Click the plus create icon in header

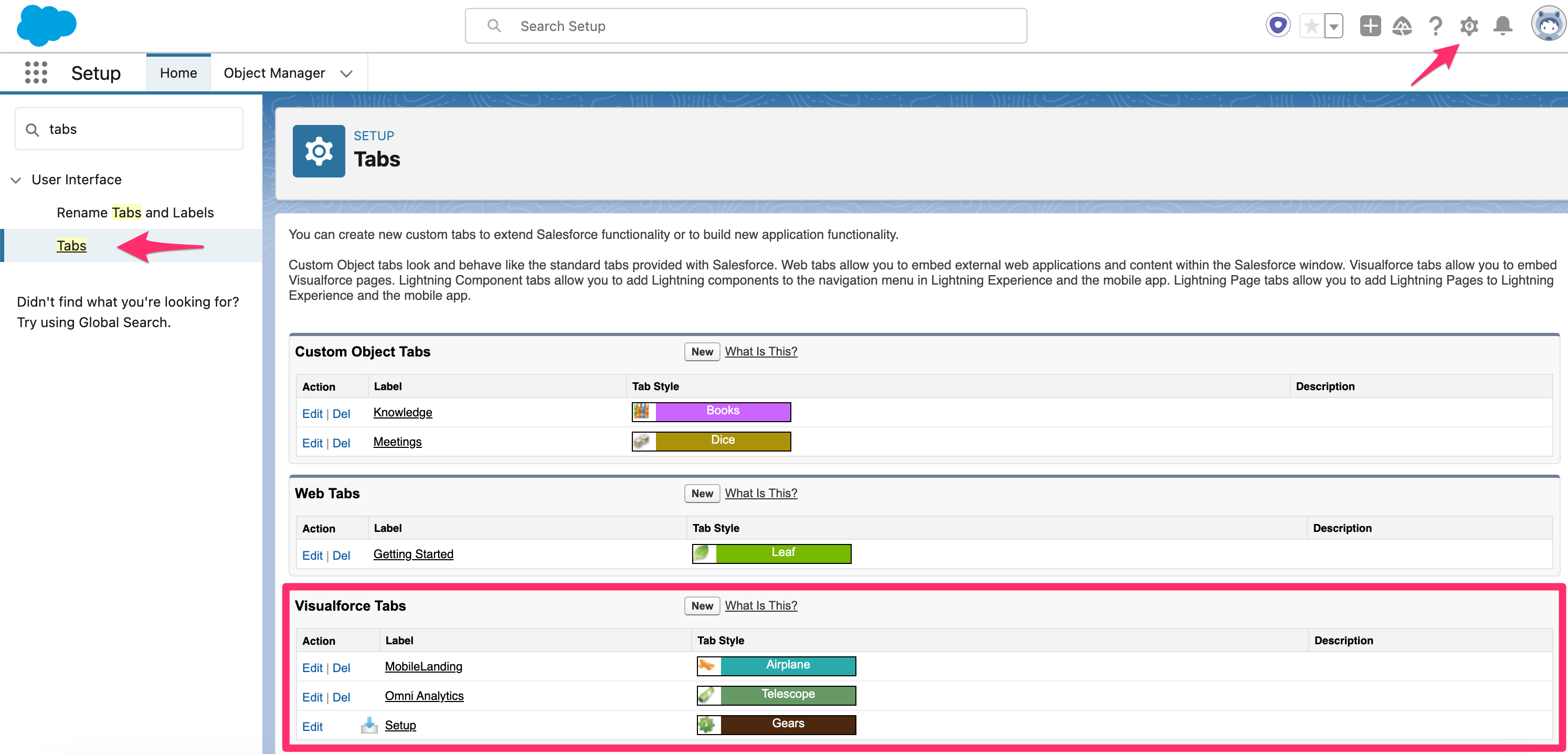point(1370,26)
